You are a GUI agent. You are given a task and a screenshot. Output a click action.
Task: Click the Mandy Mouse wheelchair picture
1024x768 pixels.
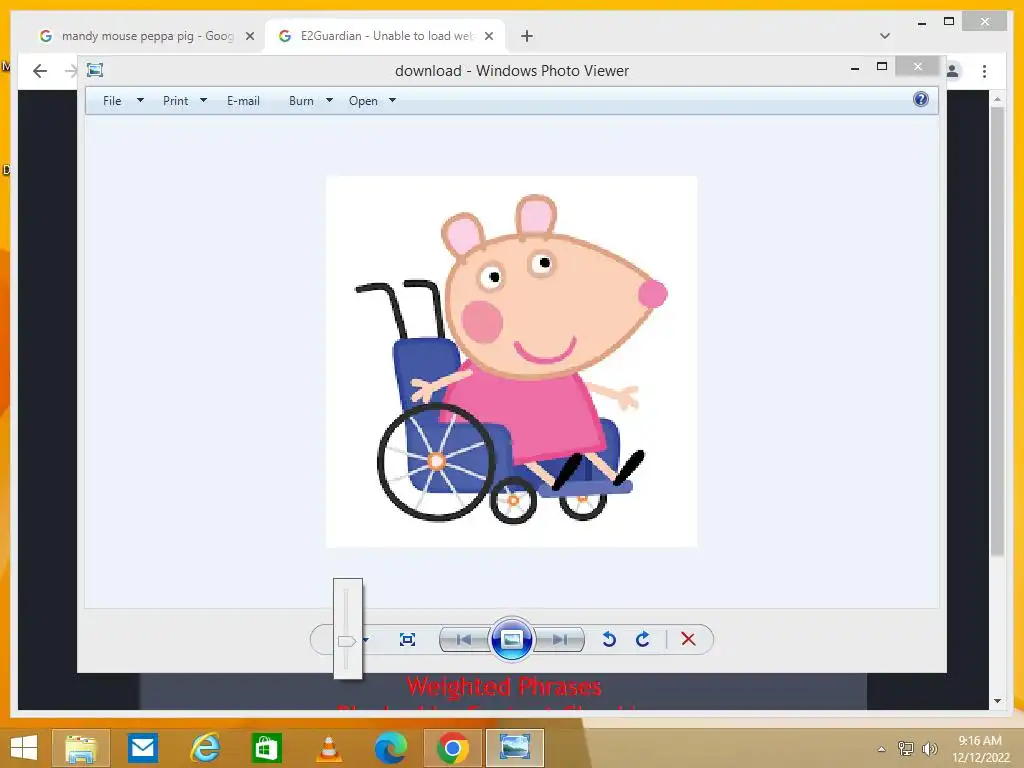tap(511, 361)
